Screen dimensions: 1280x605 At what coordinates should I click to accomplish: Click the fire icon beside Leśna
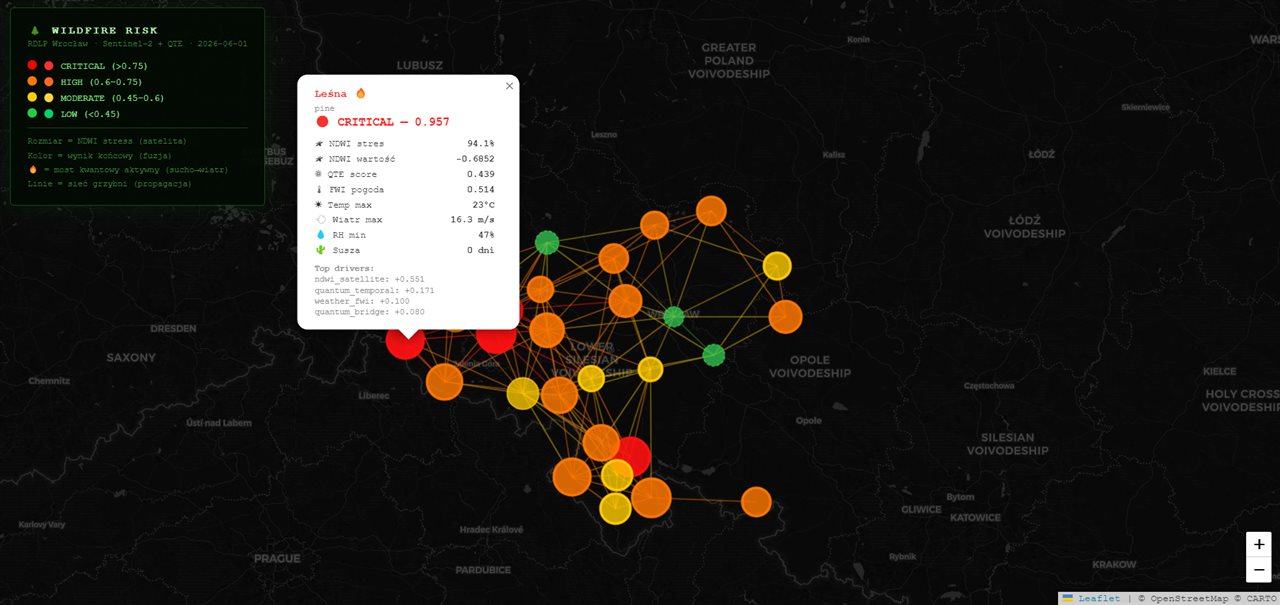(x=361, y=93)
